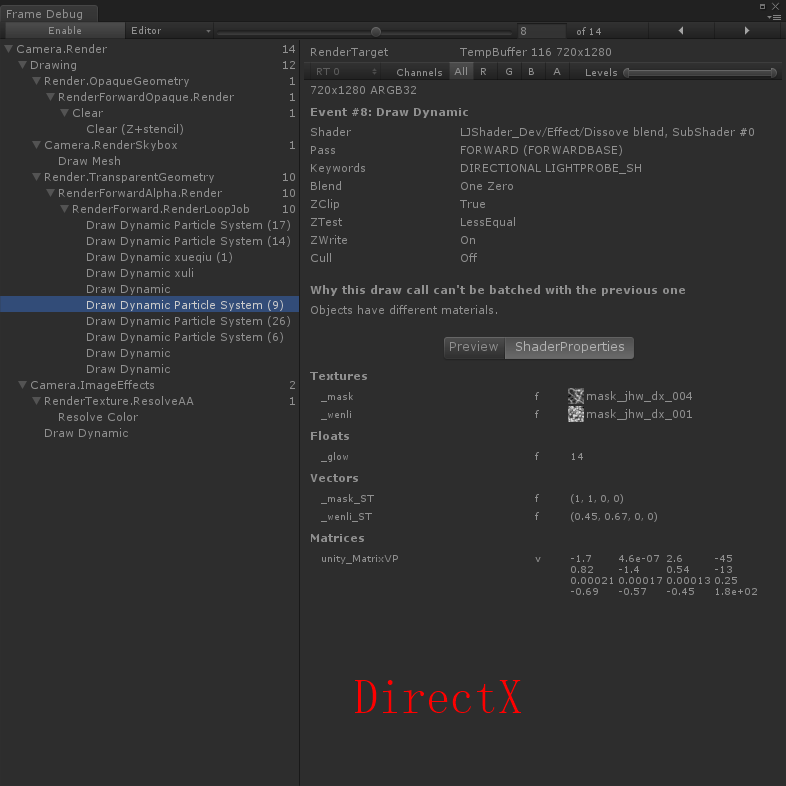The height and width of the screenshot is (786, 786).
Task: Click the mask_jhw_dx_004 texture thumbnail
Action: (x=575, y=396)
